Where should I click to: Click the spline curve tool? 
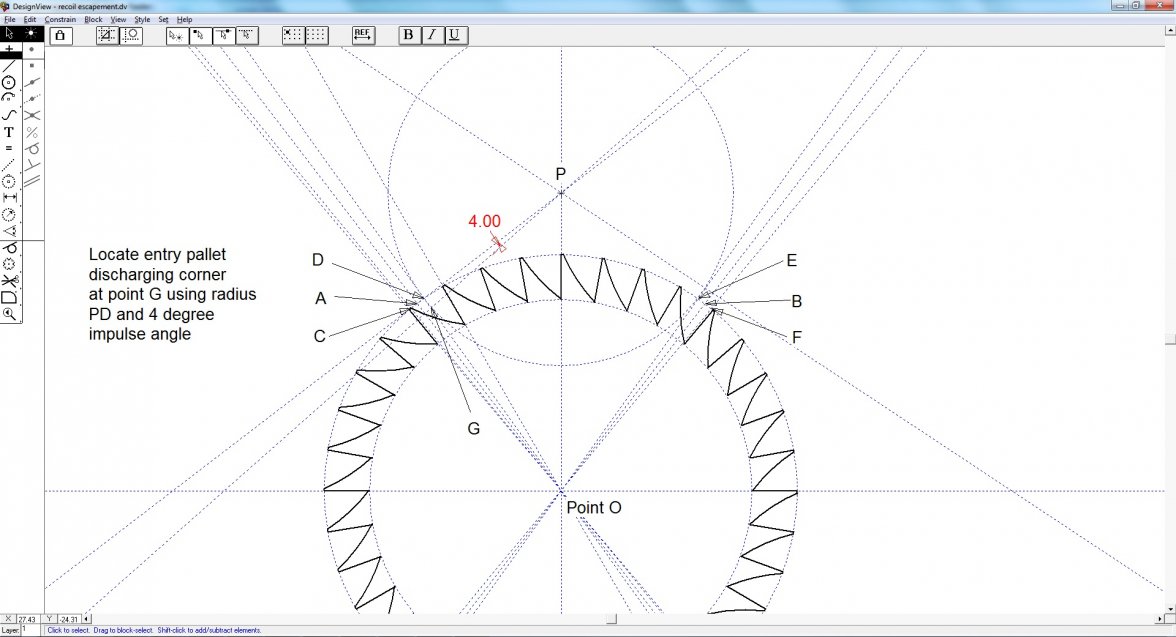coord(10,115)
